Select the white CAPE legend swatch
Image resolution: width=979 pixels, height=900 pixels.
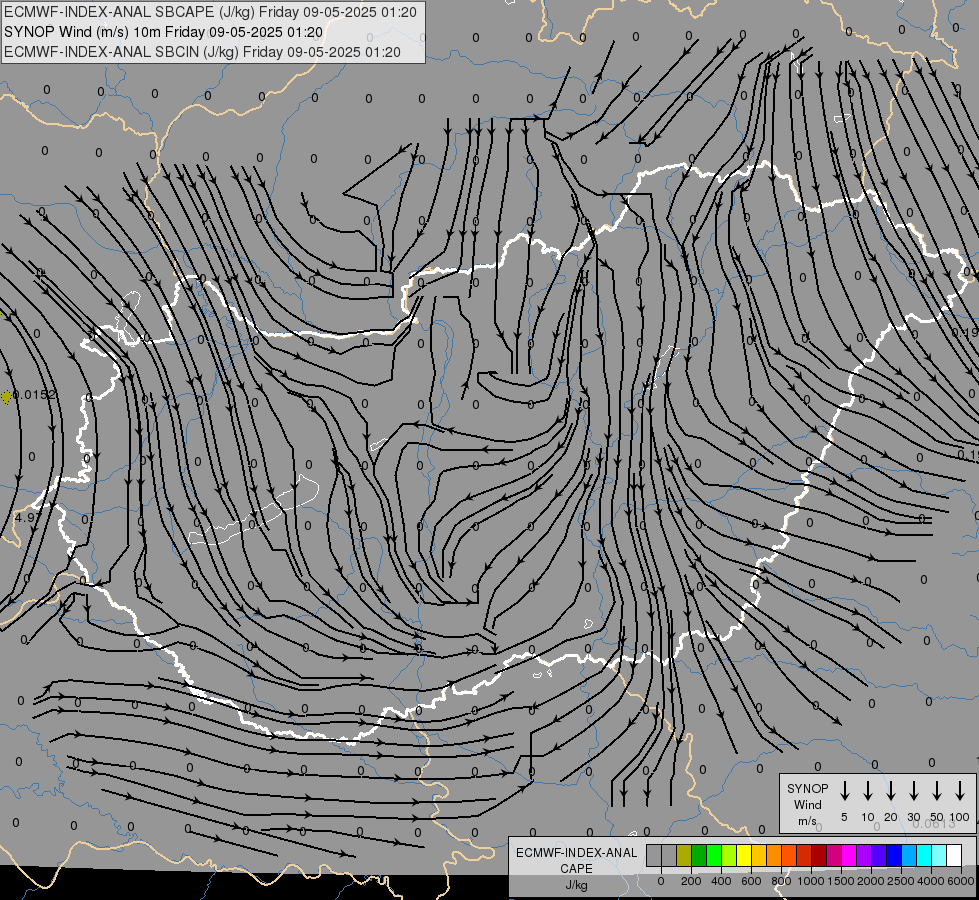tap(954, 855)
